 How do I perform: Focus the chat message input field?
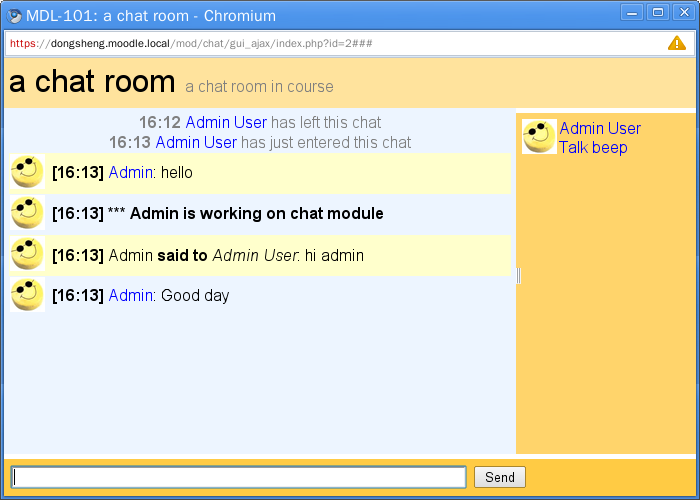[x=238, y=477]
